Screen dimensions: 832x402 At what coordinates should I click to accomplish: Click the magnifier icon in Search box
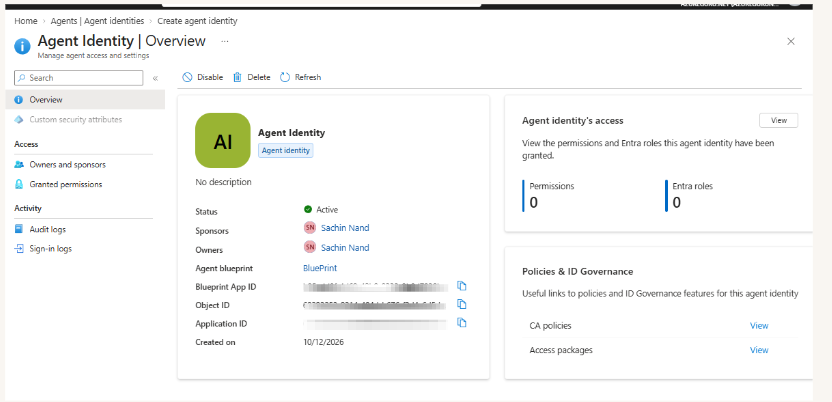pos(22,78)
